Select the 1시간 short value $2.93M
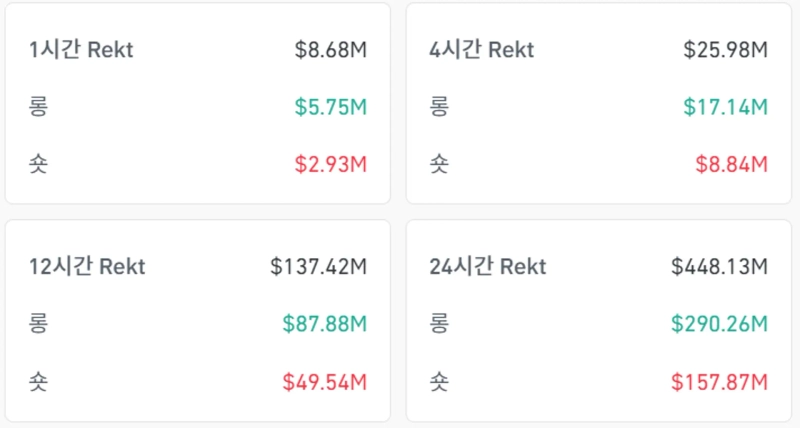This screenshot has height=428, width=800. (x=331, y=164)
